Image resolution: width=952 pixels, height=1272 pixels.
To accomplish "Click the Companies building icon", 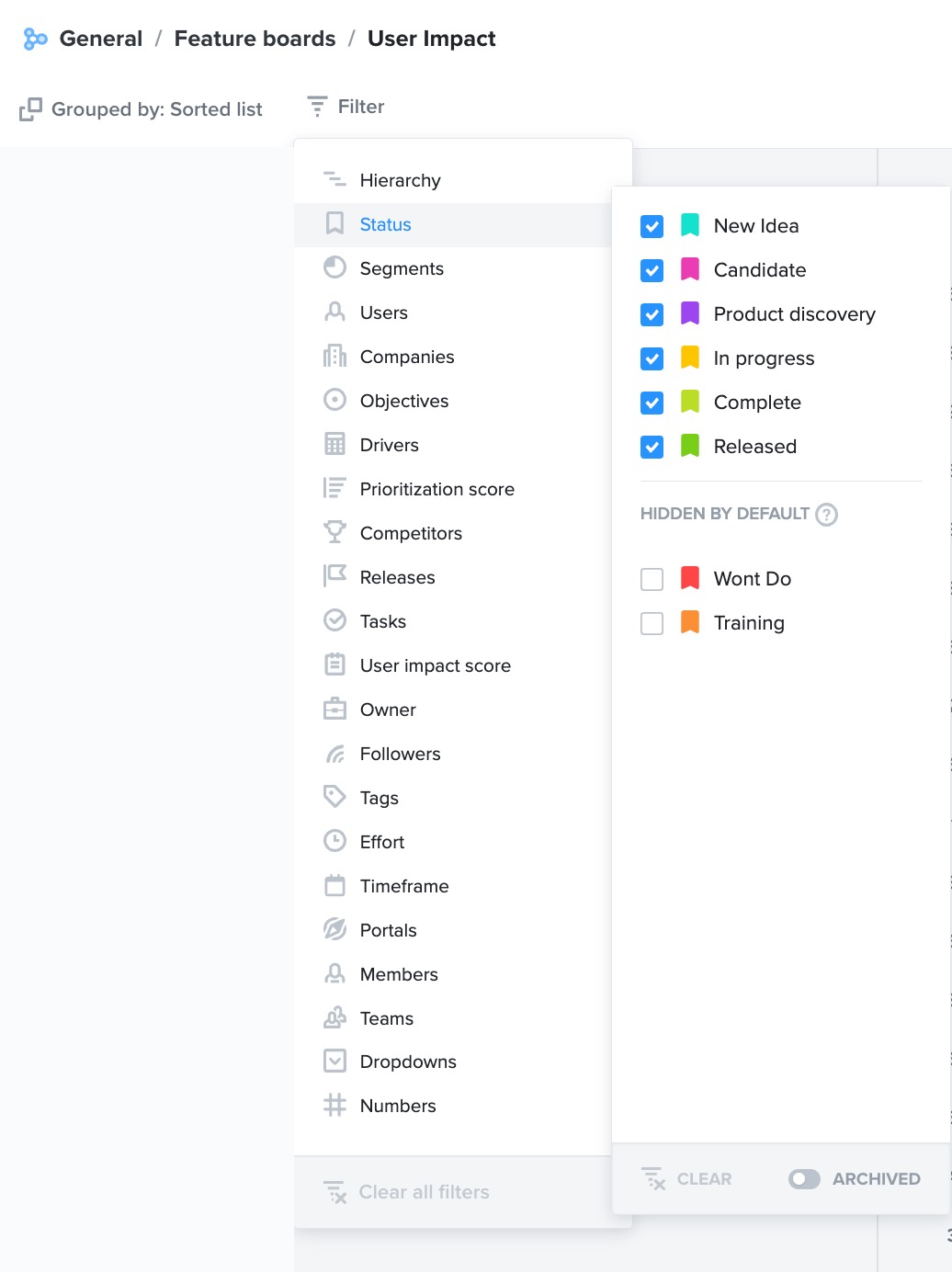I will (334, 356).
